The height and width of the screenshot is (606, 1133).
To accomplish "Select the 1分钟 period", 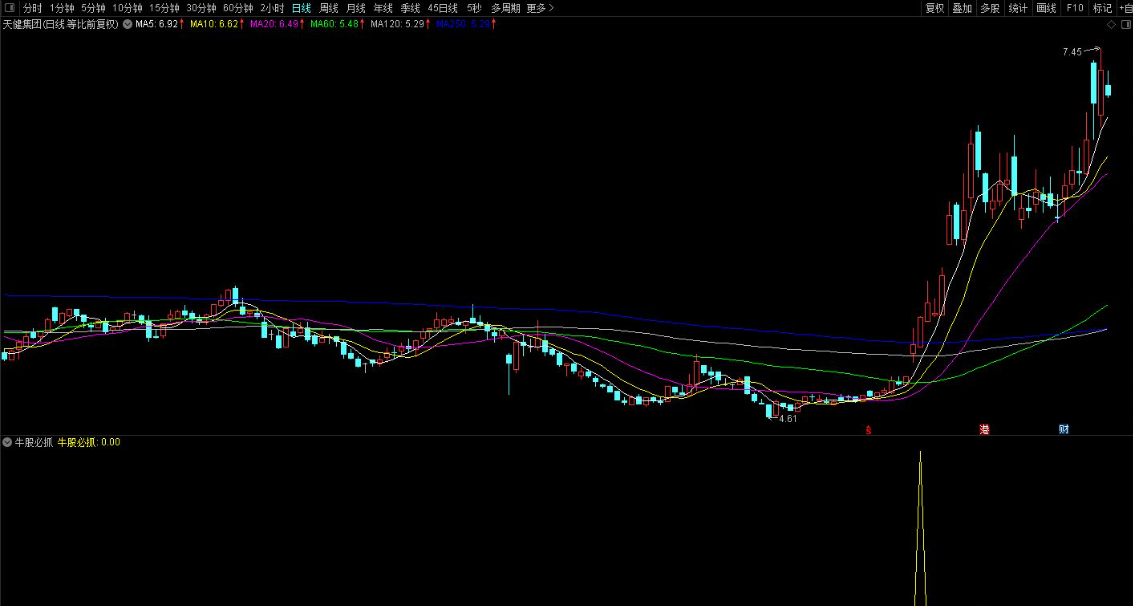I will (x=62, y=8).
